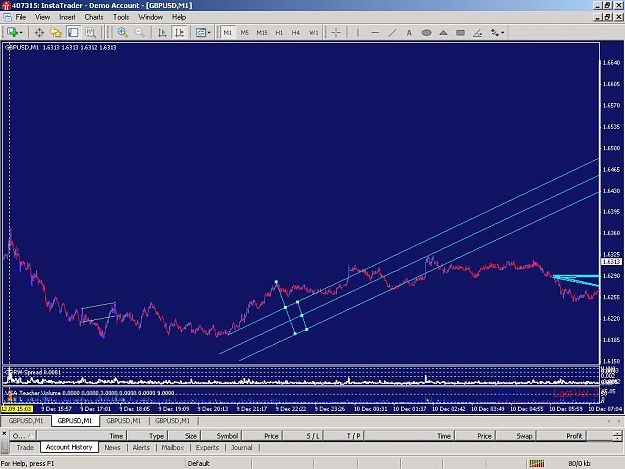Open the New Chart dropdown arrow
Viewport: 625px width, 469px height.
(x=21, y=33)
